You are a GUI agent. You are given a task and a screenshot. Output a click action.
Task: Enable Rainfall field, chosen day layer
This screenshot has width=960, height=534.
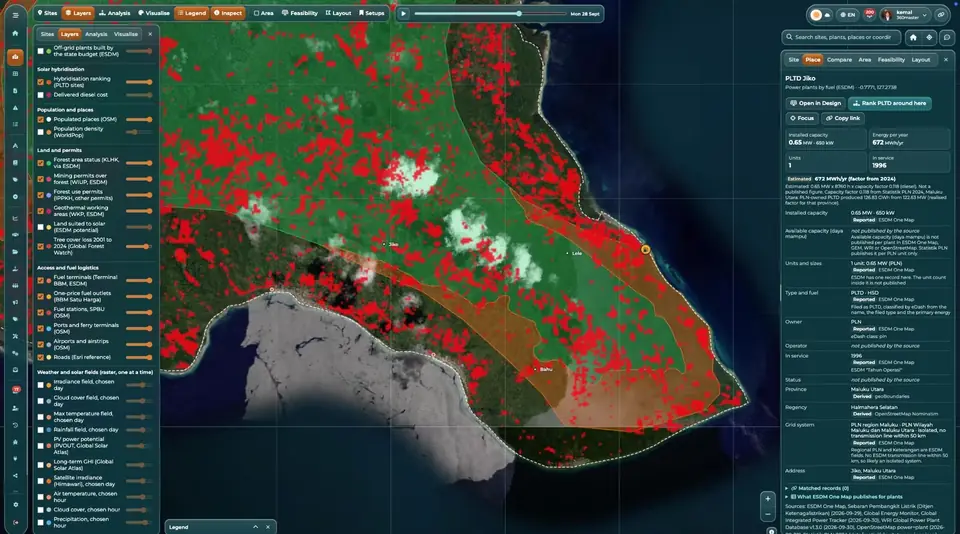41,430
